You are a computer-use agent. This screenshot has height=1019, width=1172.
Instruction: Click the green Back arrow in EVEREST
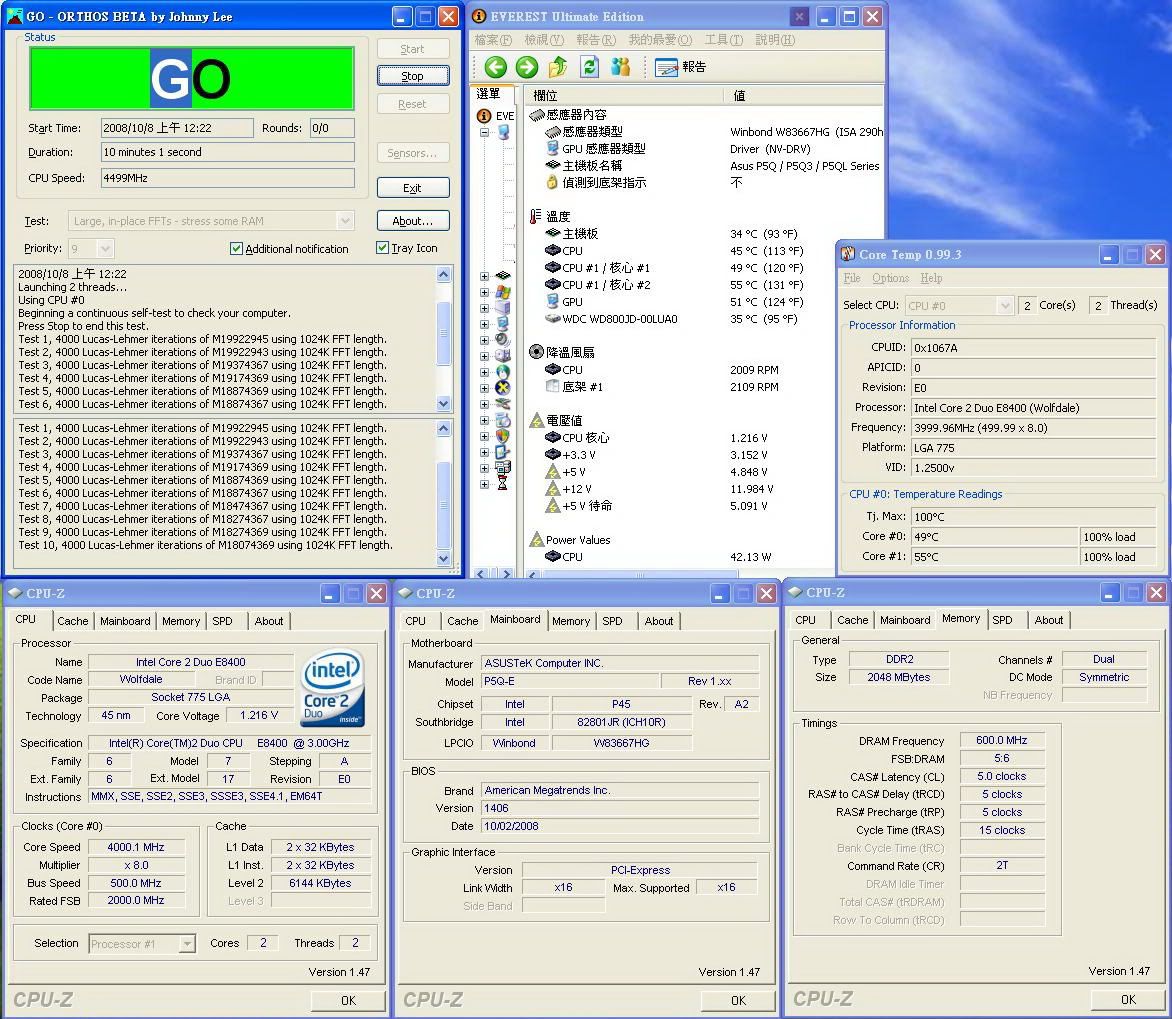point(495,67)
